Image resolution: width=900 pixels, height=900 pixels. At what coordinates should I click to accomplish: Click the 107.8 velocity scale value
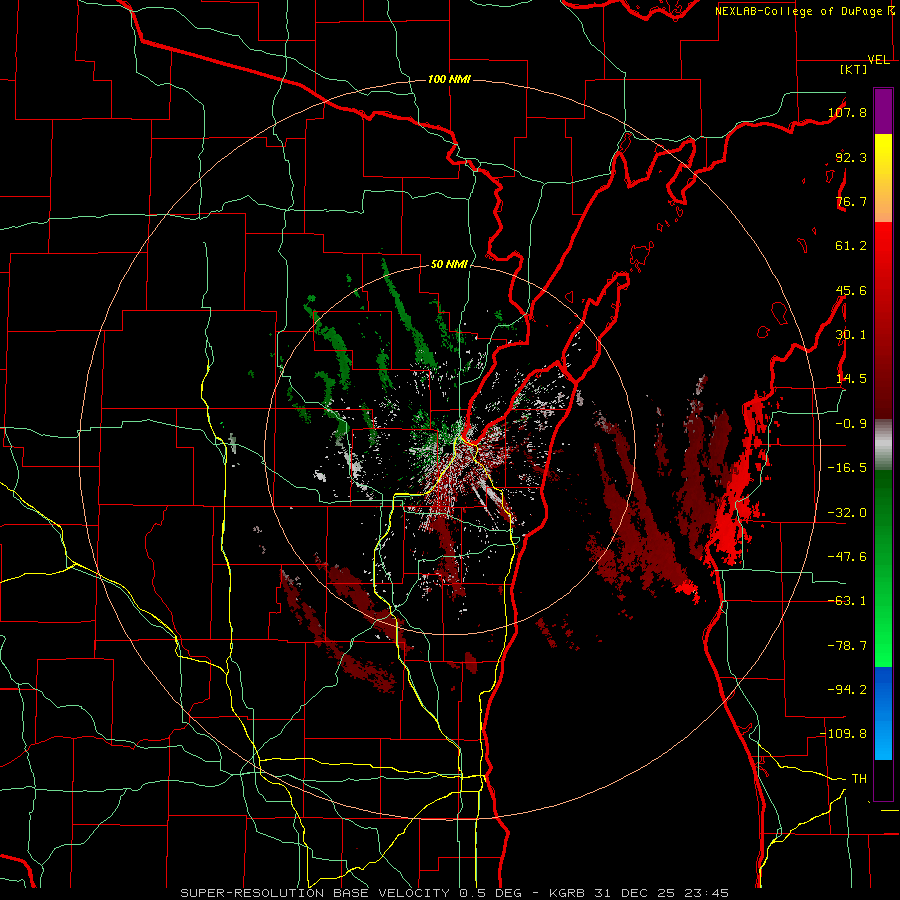click(x=847, y=112)
